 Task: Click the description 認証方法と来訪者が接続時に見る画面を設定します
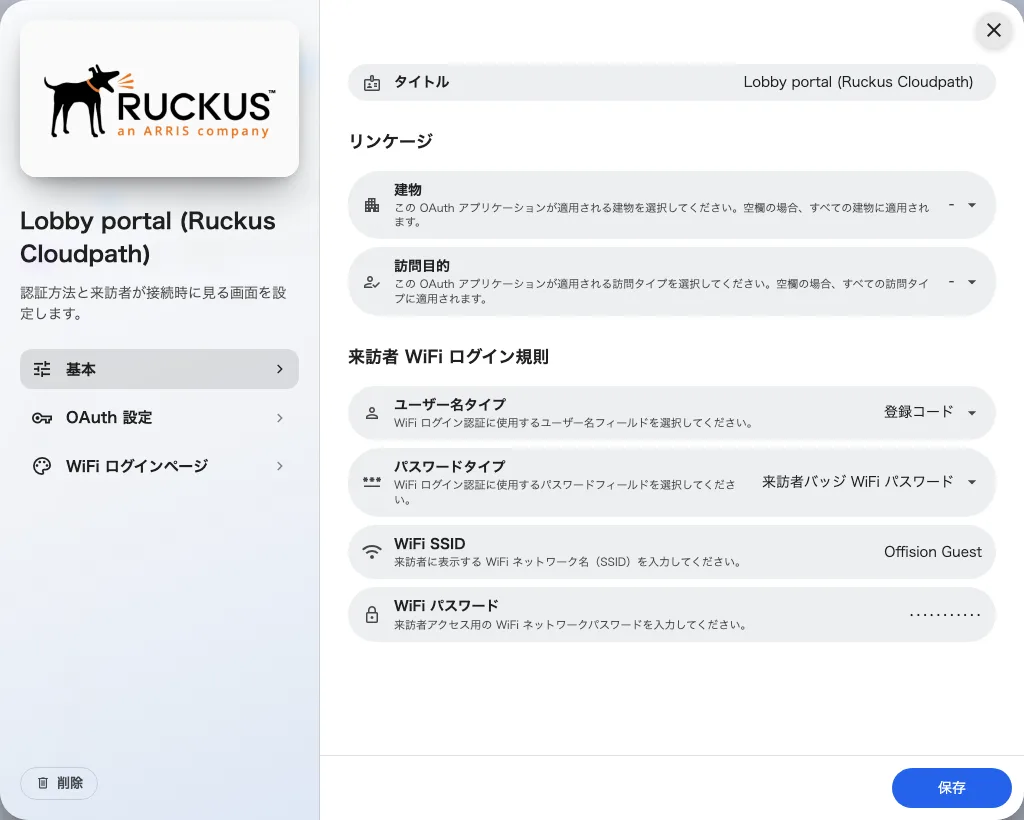click(x=153, y=303)
